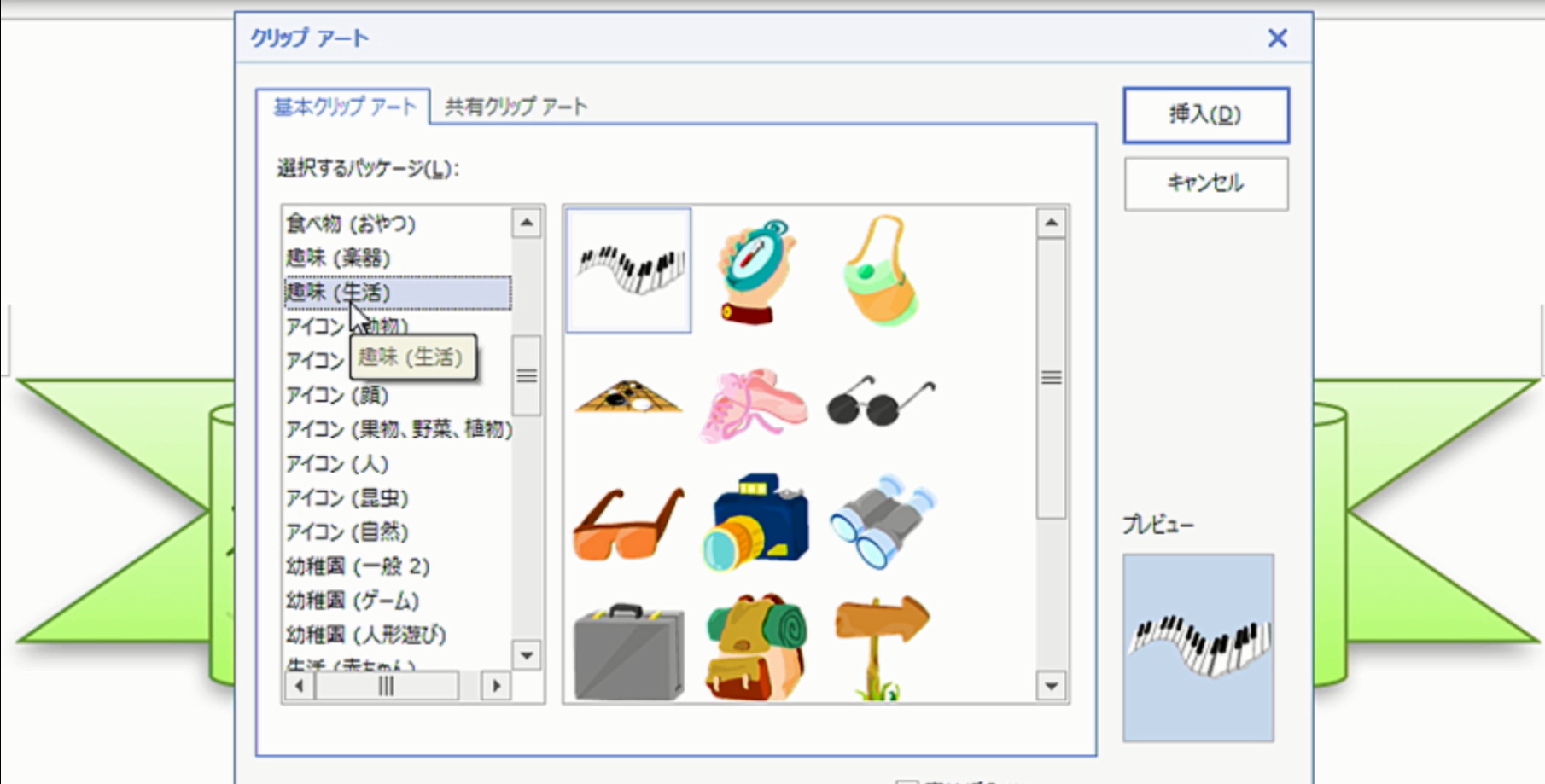Select the binoculars clip art image
1545x784 pixels.
pos(882,522)
